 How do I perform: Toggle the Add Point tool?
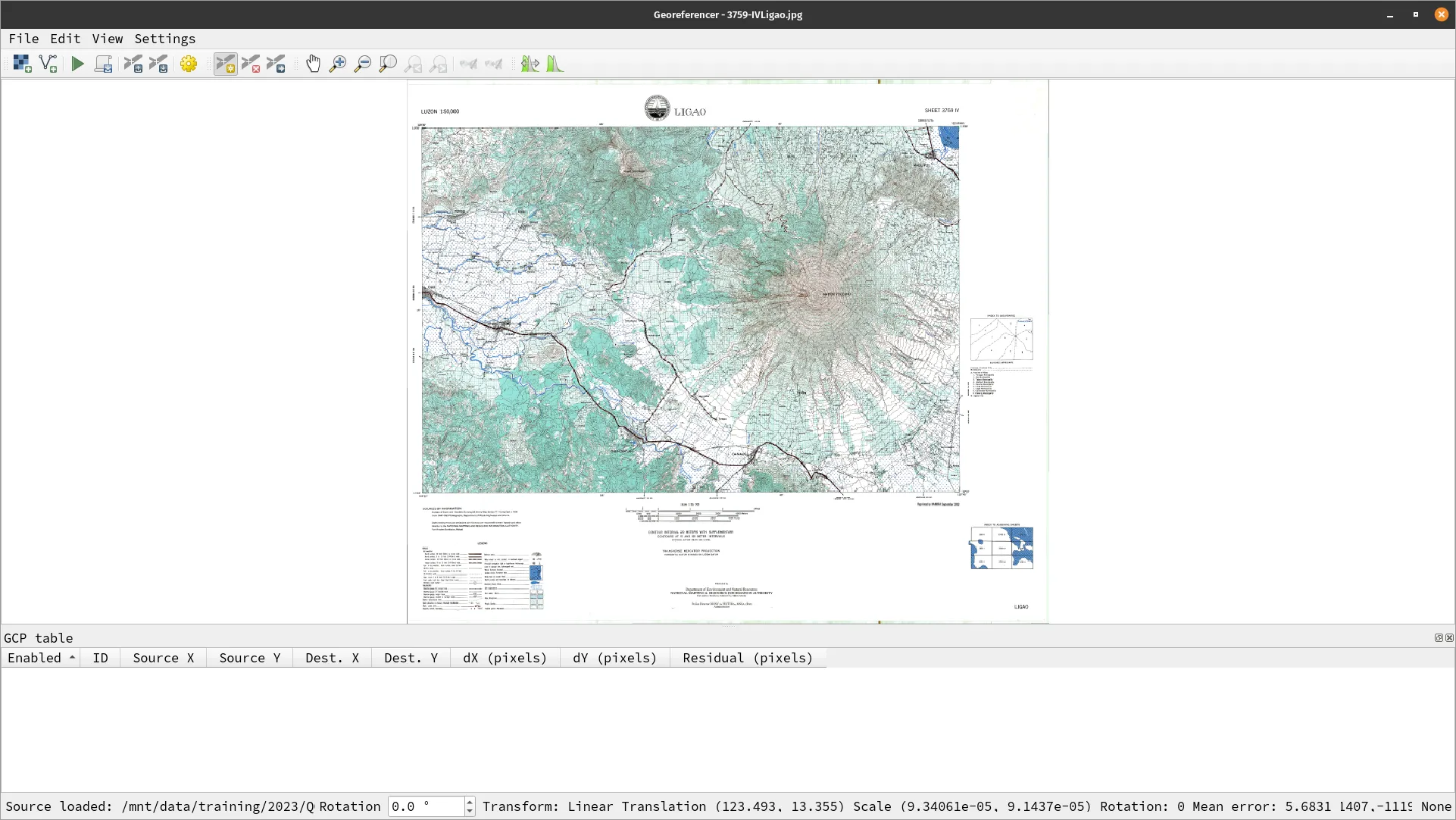225,64
